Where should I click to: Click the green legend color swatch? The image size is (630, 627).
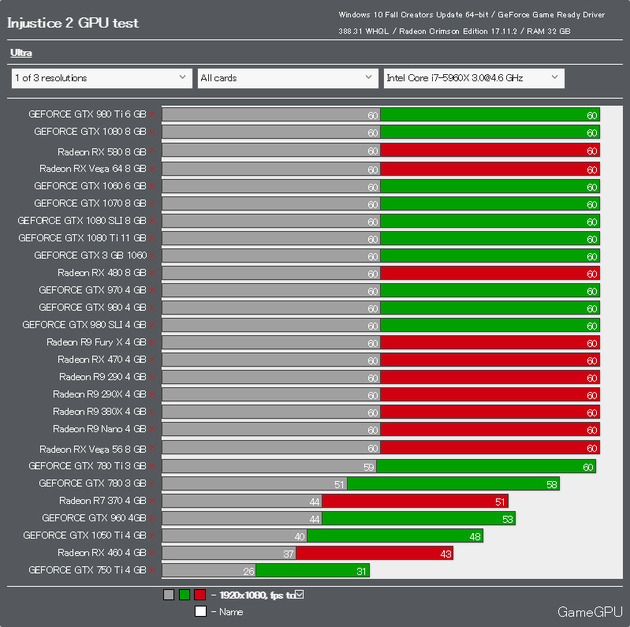[x=184, y=594]
